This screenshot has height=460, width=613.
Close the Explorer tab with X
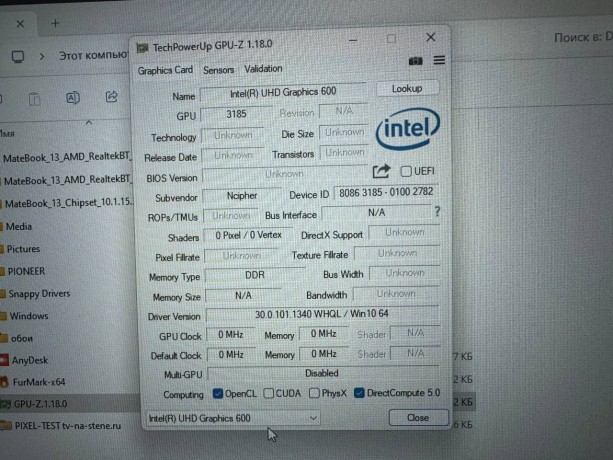pyautogui.click(x=20, y=24)
